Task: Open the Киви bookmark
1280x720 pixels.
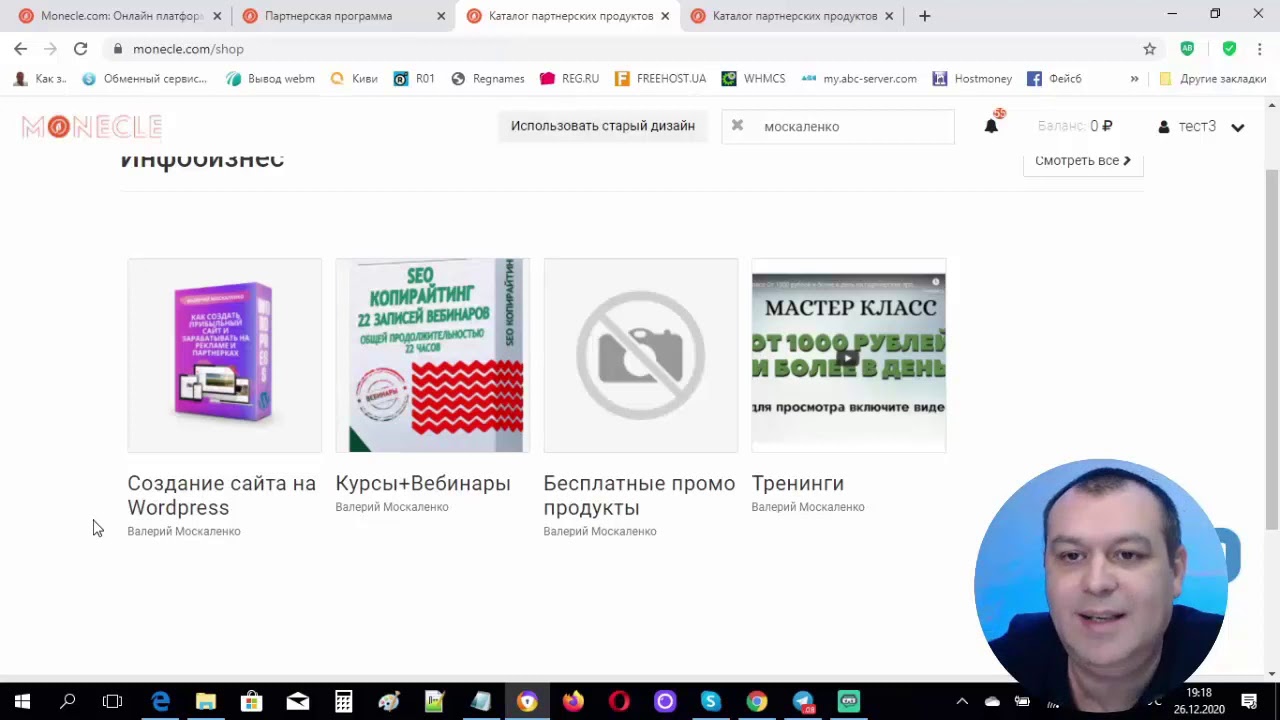Action: click(354, 78)
